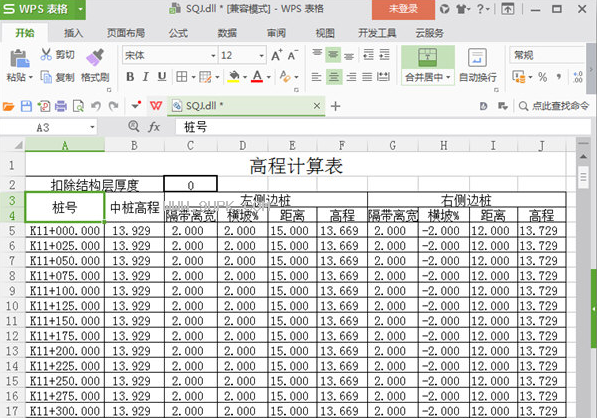Open the font name 宋体 dropdown

[213, 56]
